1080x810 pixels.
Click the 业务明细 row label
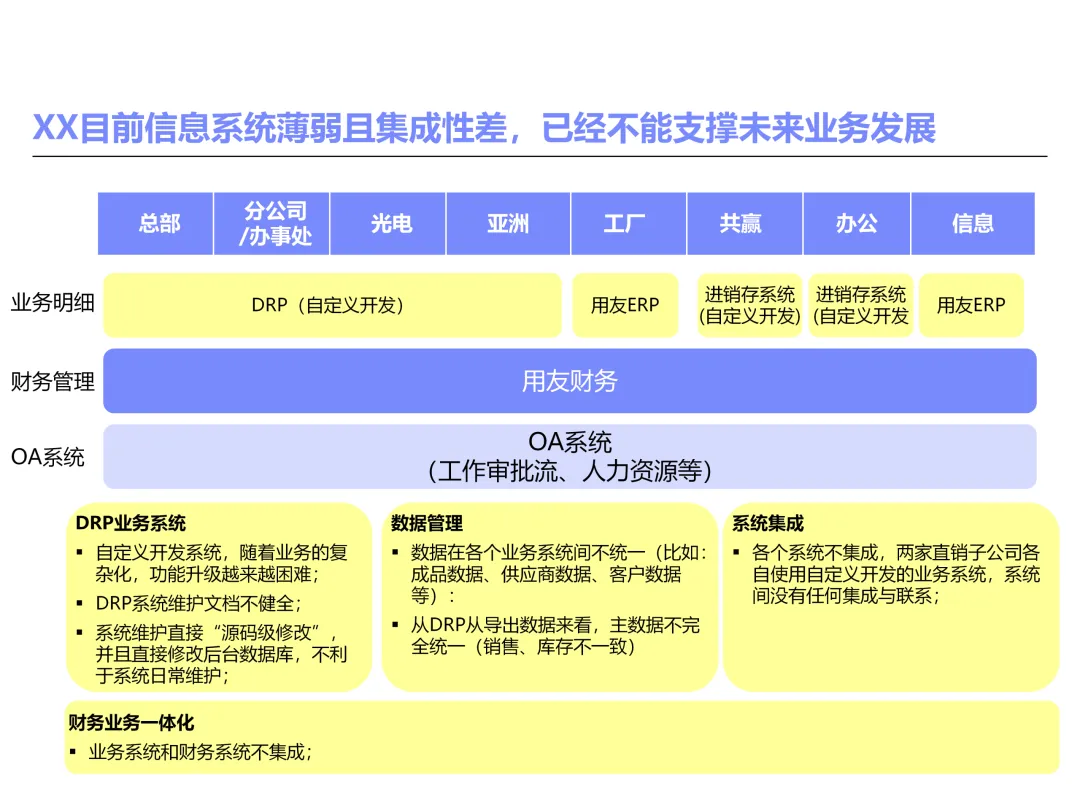click(x=52, y=302)
